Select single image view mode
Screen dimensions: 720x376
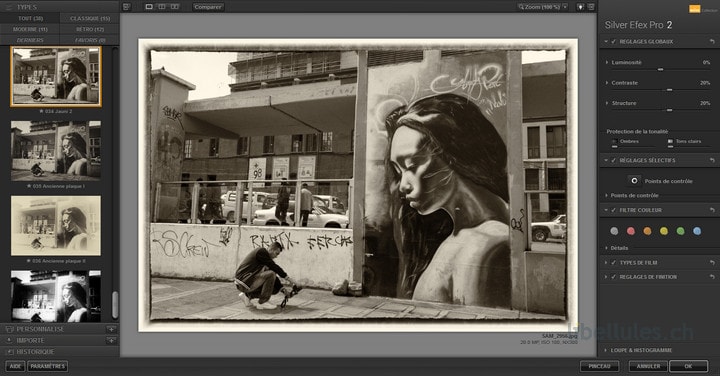[149, 7]
